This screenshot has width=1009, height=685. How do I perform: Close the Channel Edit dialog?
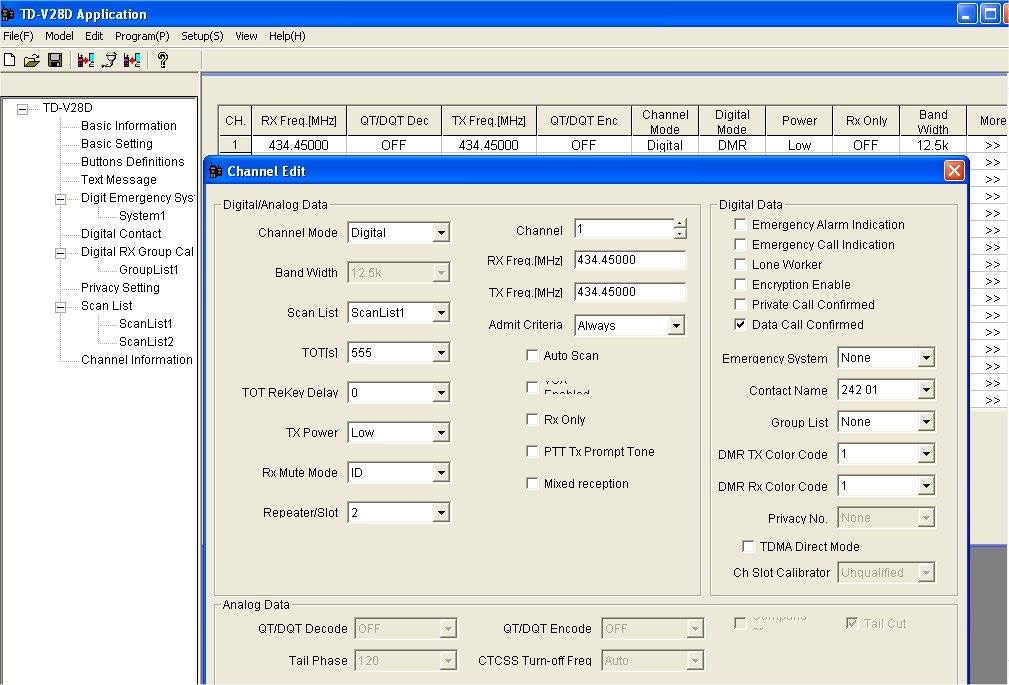click(954, 171)
